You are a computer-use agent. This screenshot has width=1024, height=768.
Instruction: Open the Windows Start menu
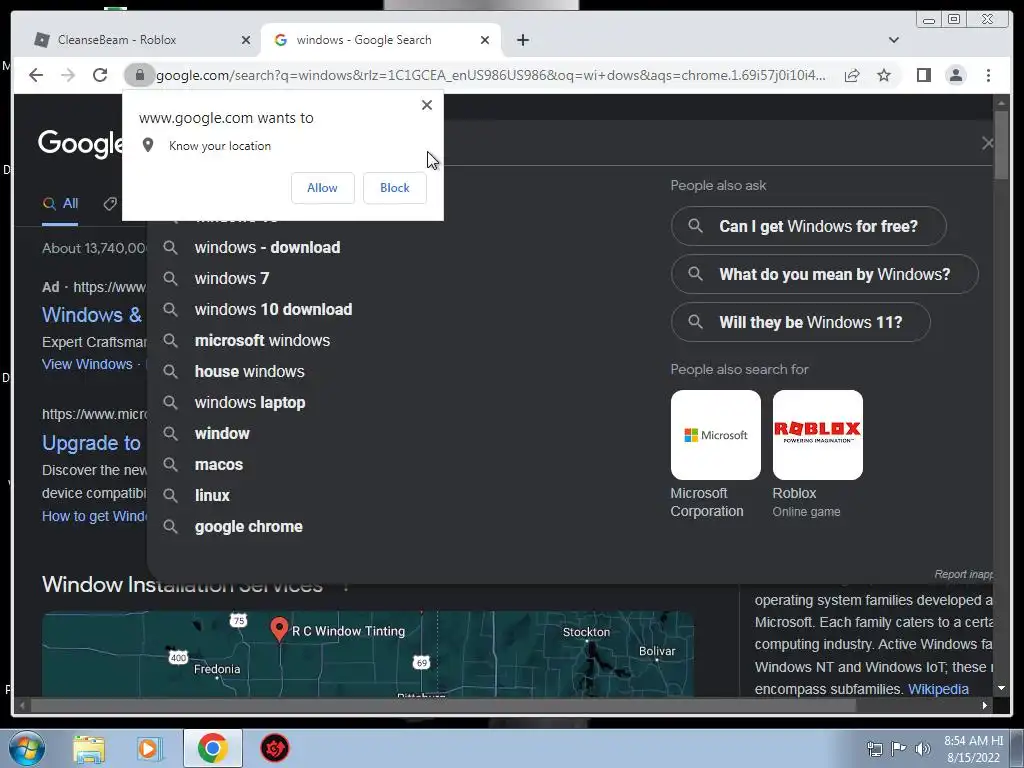pos(27,748)
